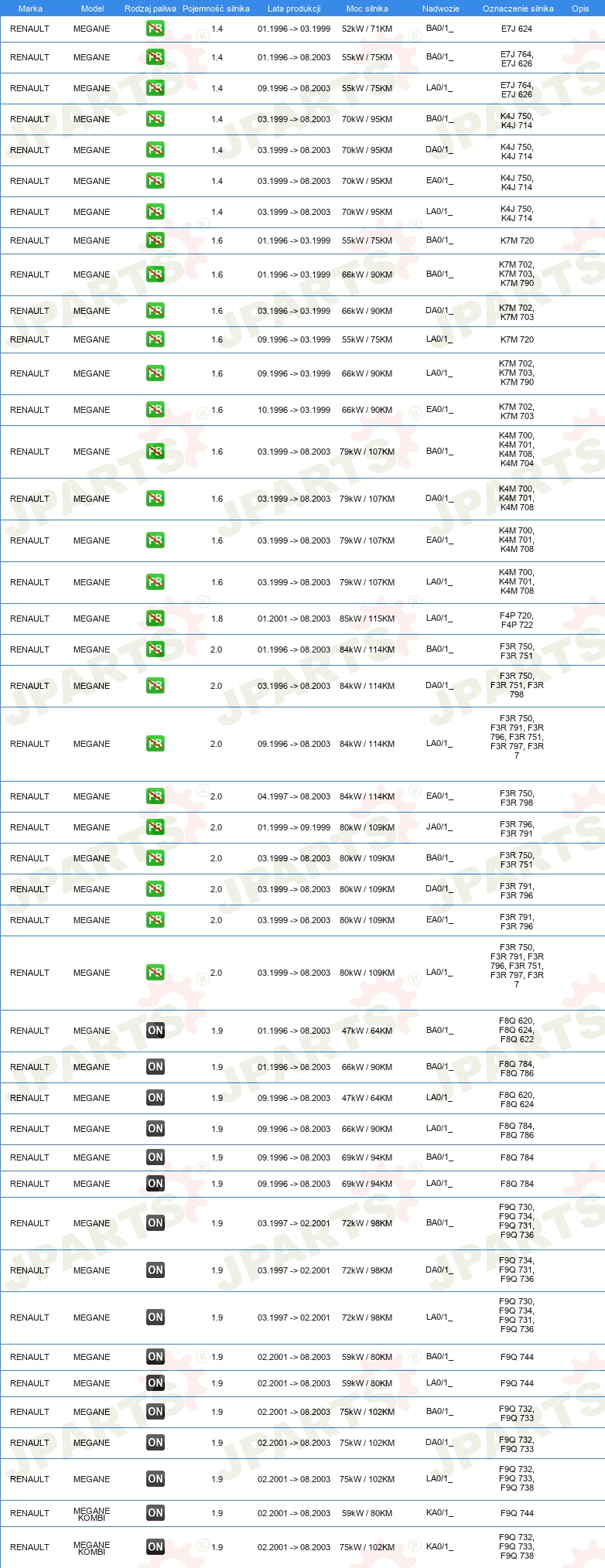Select the 72kW / 98KM cell in the DA0/1_ row
Image resolution: width=605 pixels, height=1568 pixels.
point(367,1270)
